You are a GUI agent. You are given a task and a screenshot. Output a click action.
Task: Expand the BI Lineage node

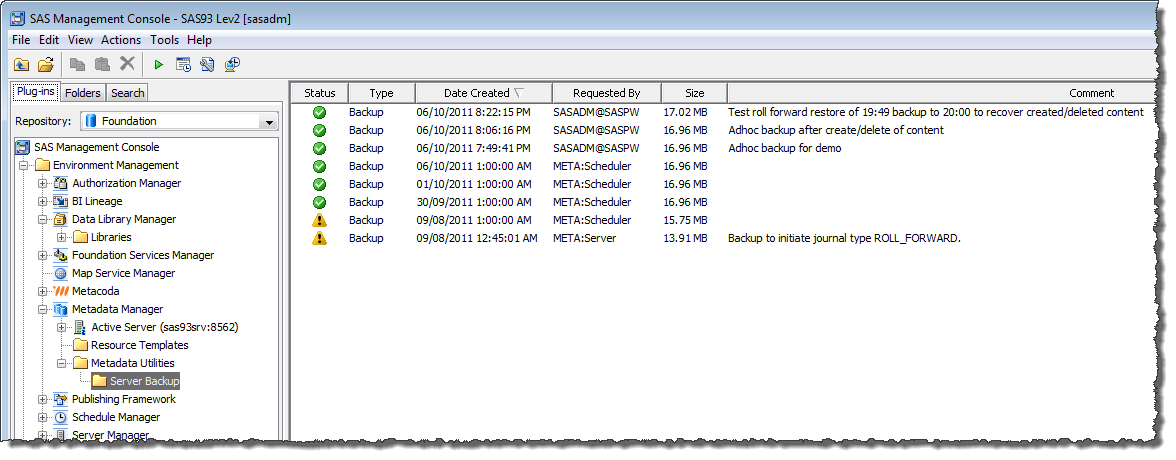click(x=43, y=201)
